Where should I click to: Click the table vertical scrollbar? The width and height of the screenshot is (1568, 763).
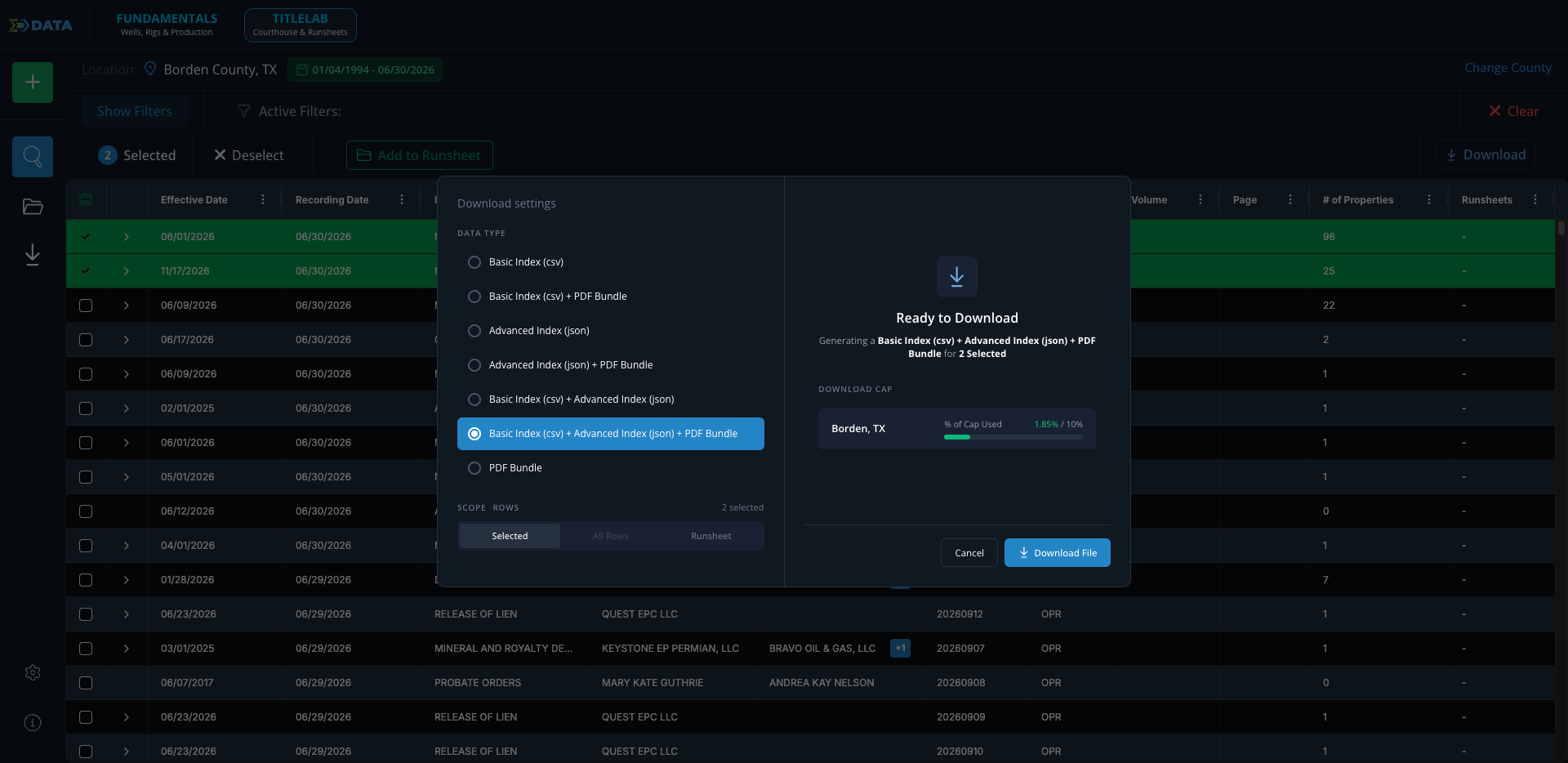[x=1561, y=228]
